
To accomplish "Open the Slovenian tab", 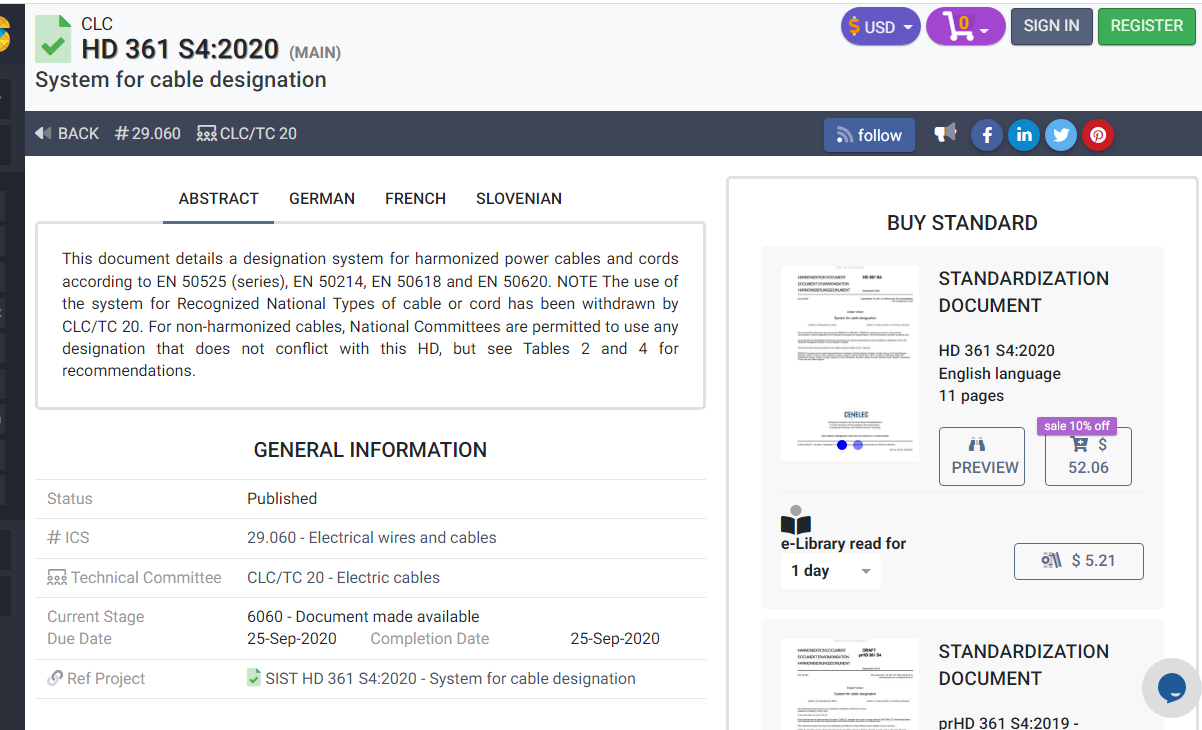I will click(x=518, y=199).
